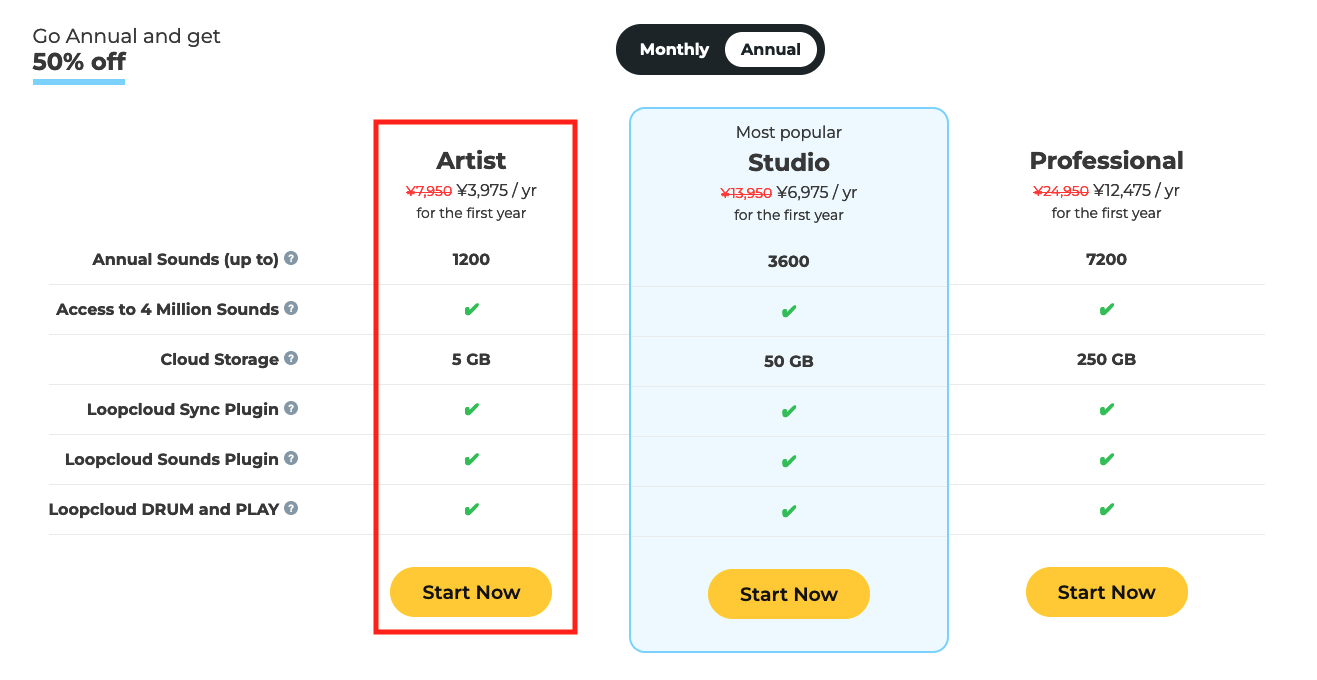Click Start Now for the Studio plan

click(788, 594)
